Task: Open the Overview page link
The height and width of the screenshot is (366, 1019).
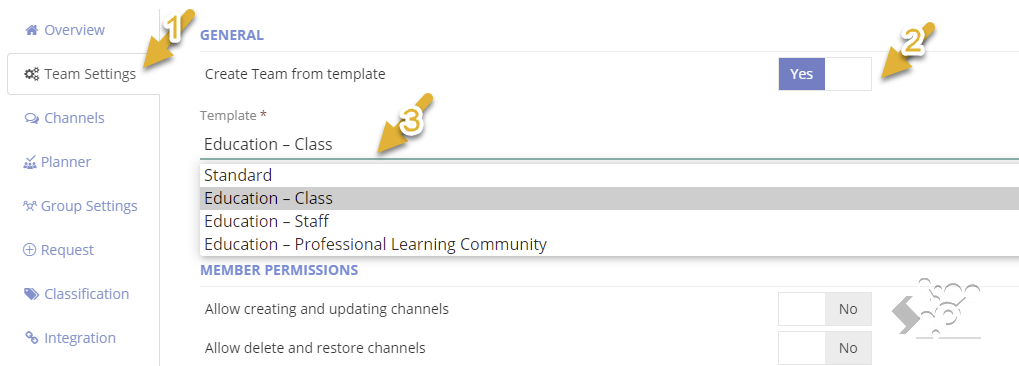Action: tap(74, 31)
